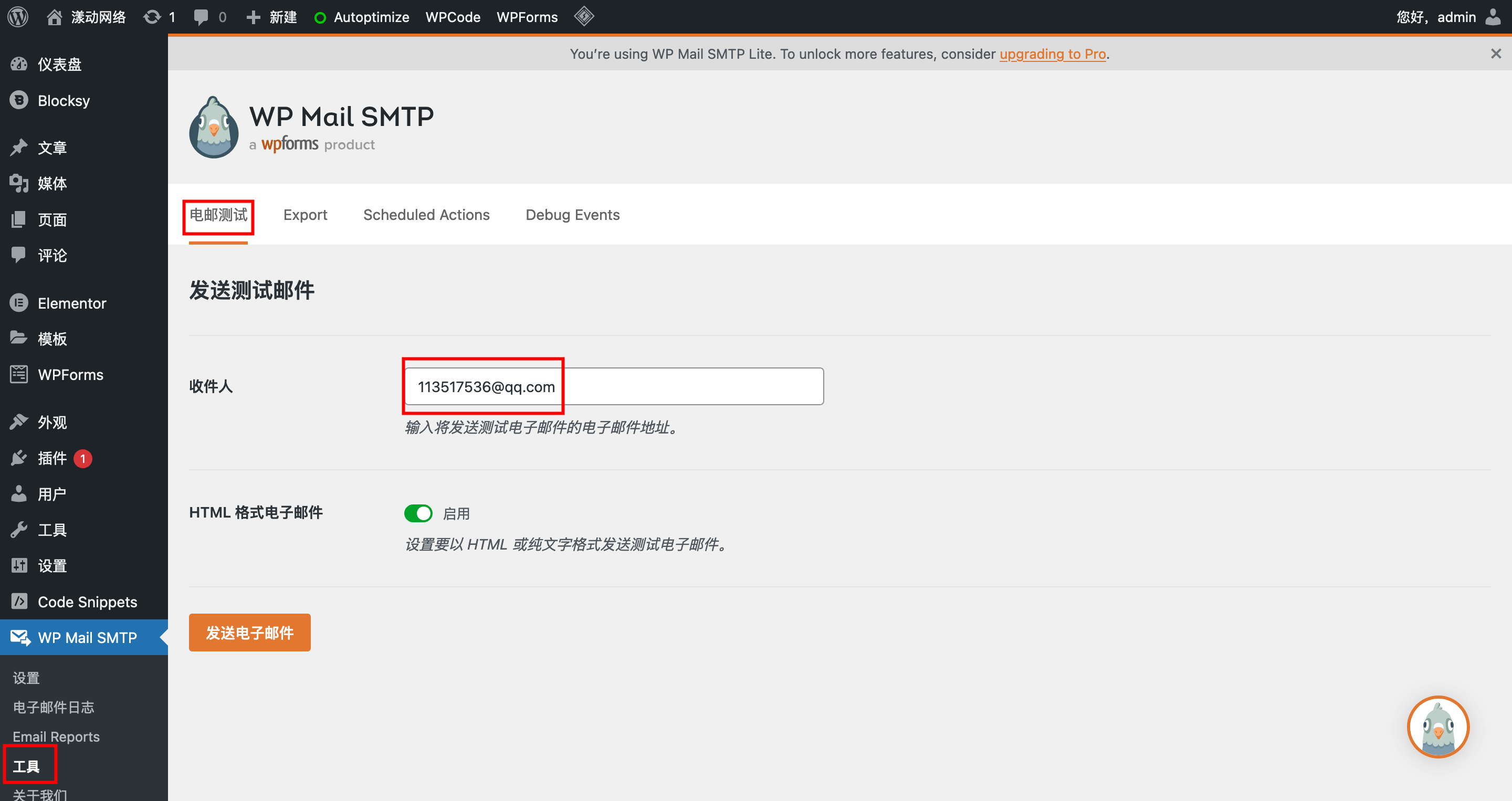This screenshot has height=801, width=1512.
Task: Open the WordPress logo menu
Action: coord(18,17)
